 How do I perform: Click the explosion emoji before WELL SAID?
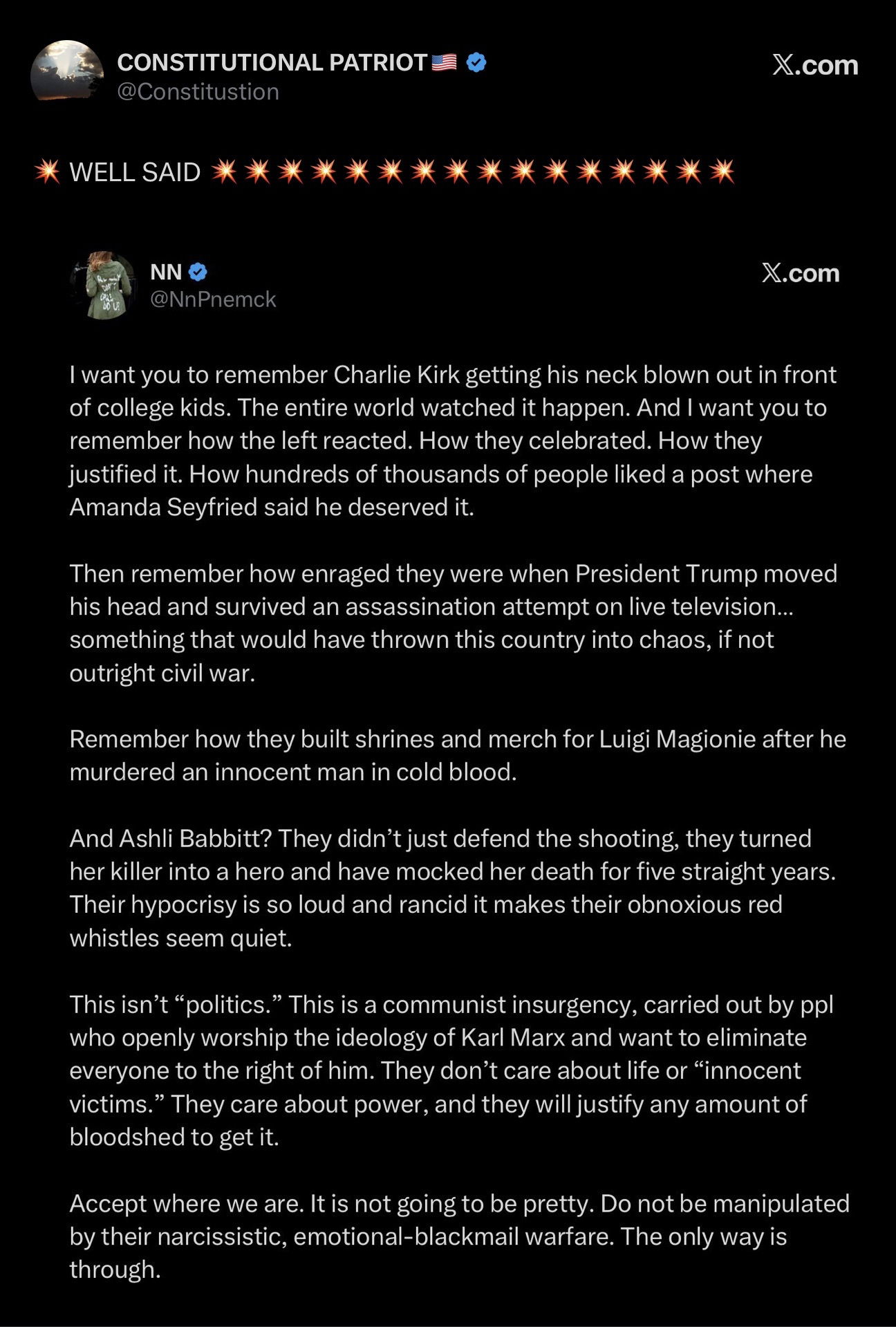pos(47,171)
